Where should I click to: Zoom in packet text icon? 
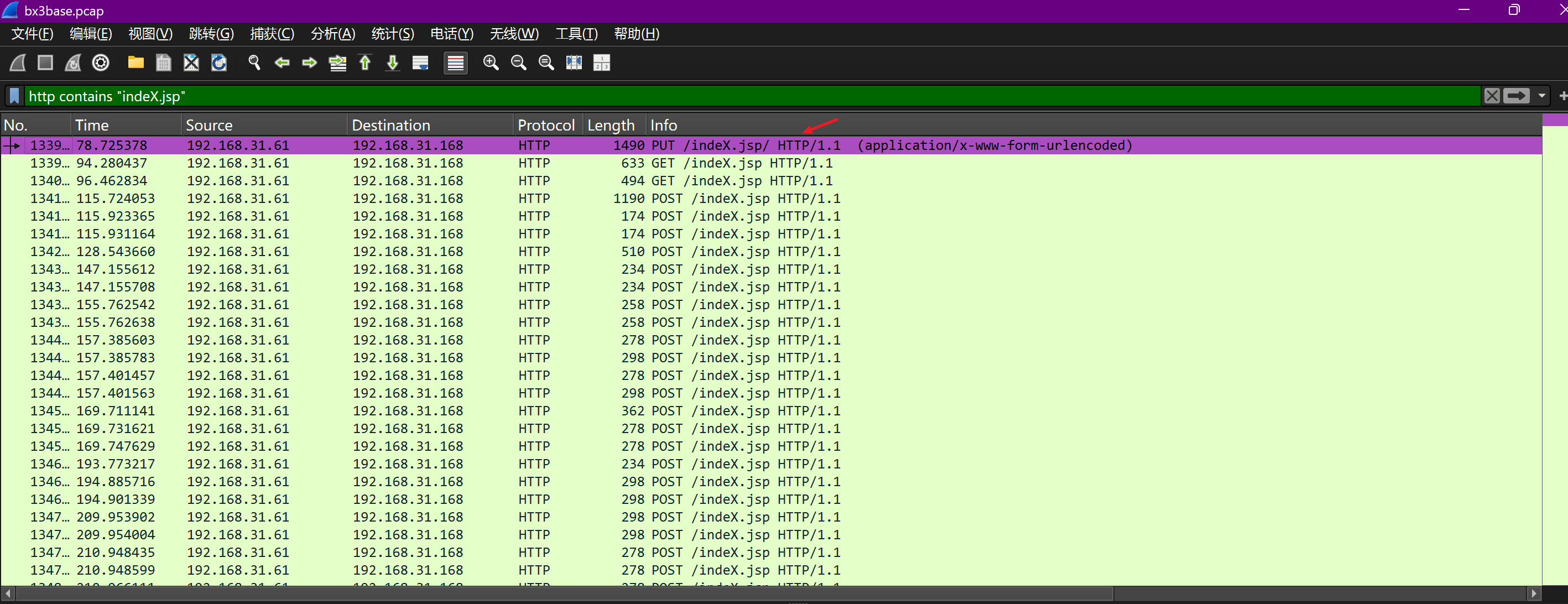coord(491,63)
